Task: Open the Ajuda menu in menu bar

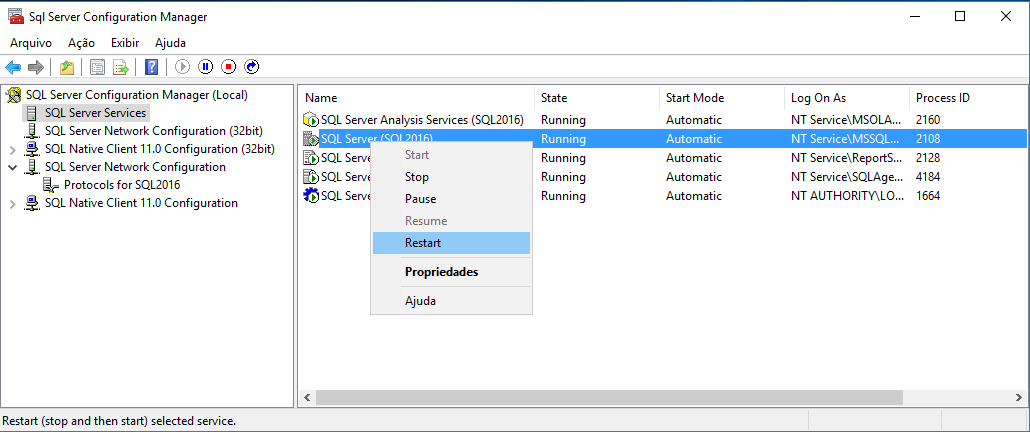Action: 170,43
